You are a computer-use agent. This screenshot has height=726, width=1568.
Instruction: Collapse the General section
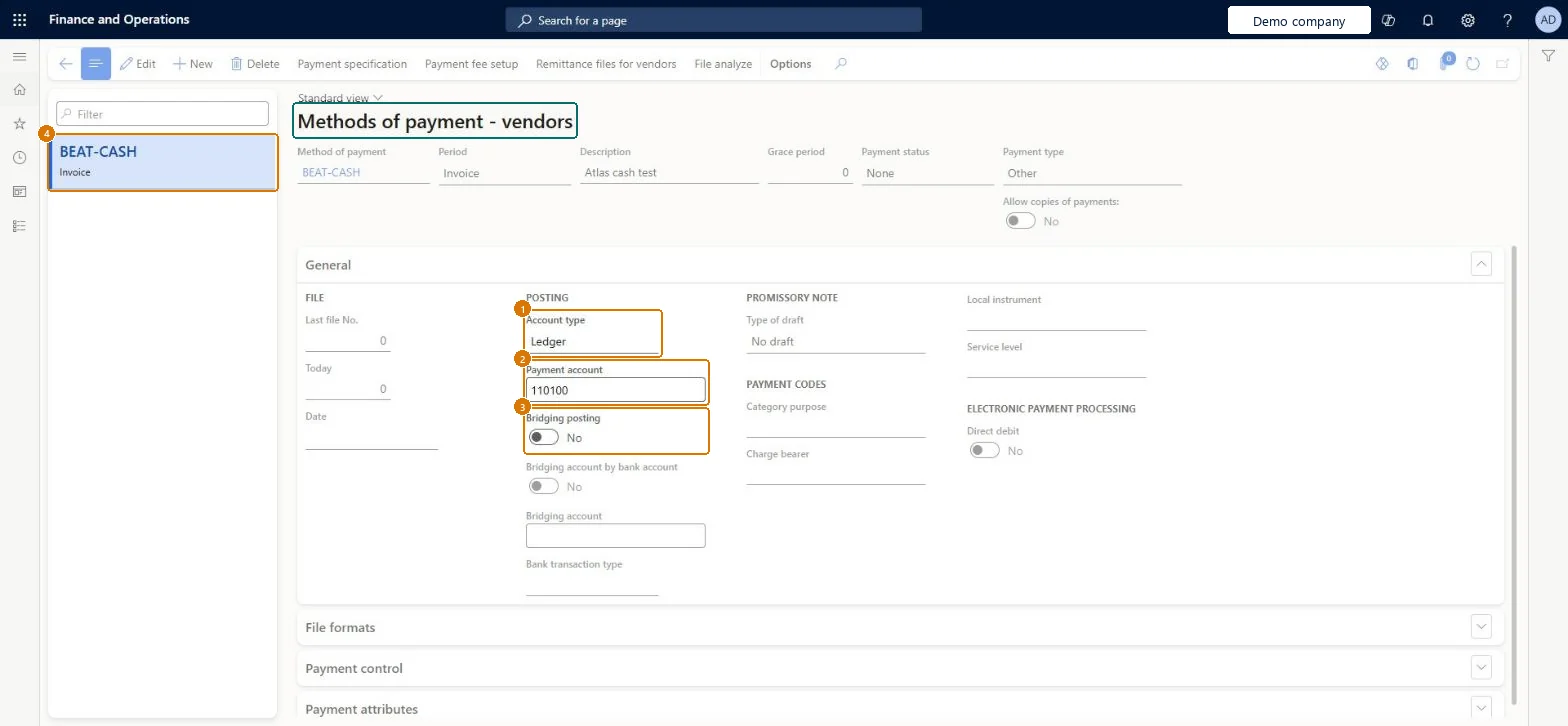click(1481, 264)
